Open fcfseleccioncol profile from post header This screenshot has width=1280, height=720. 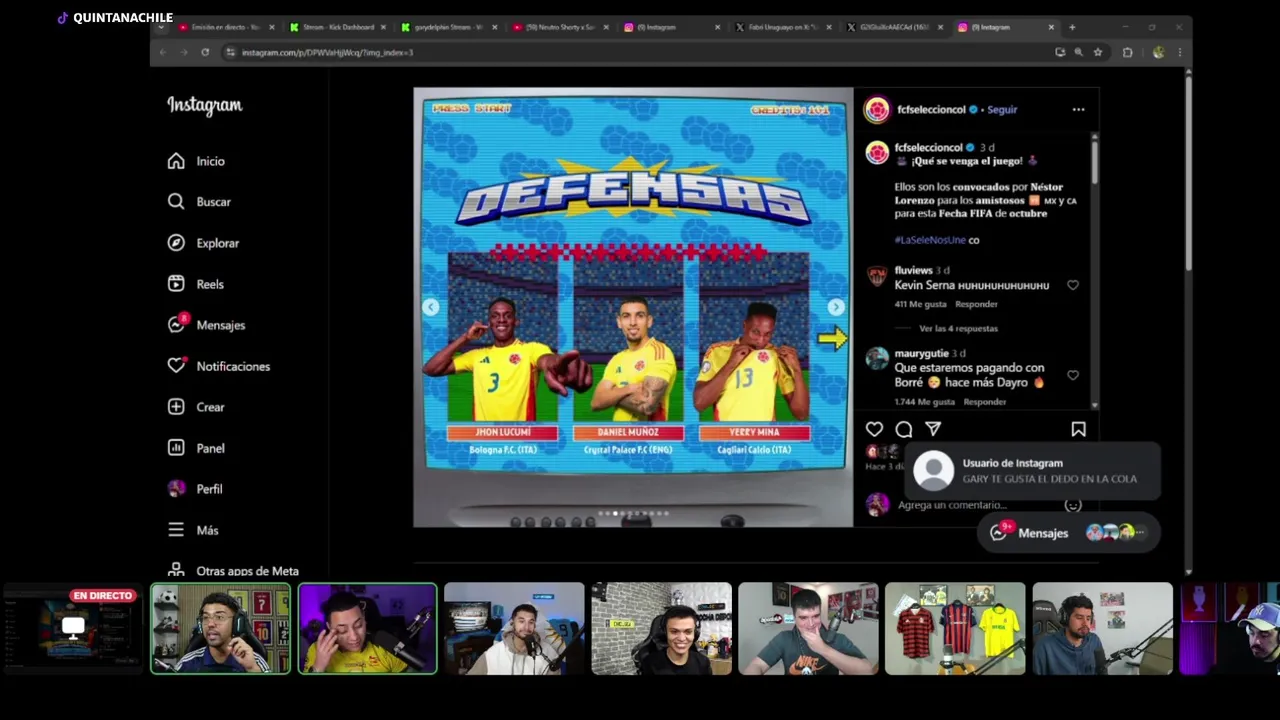[930, 110]
